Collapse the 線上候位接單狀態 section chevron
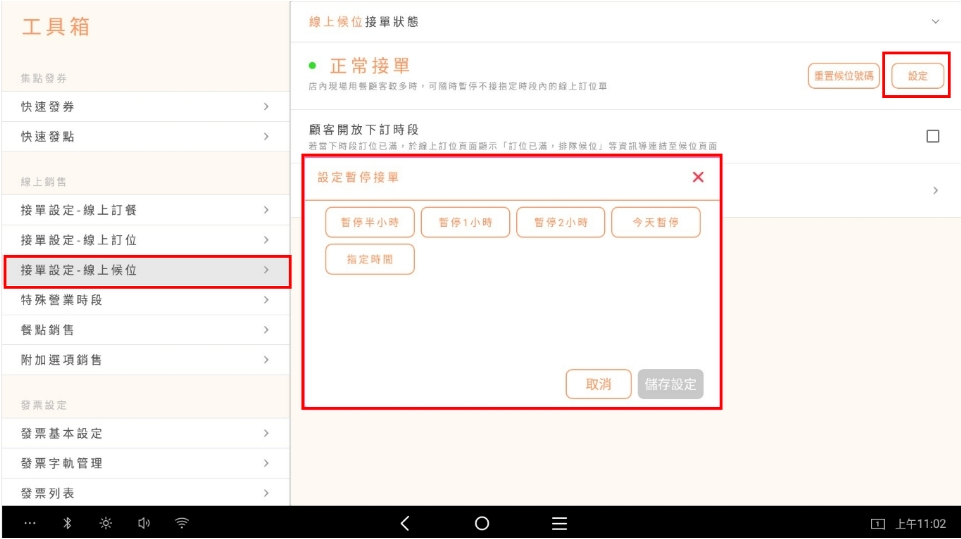 936,21
